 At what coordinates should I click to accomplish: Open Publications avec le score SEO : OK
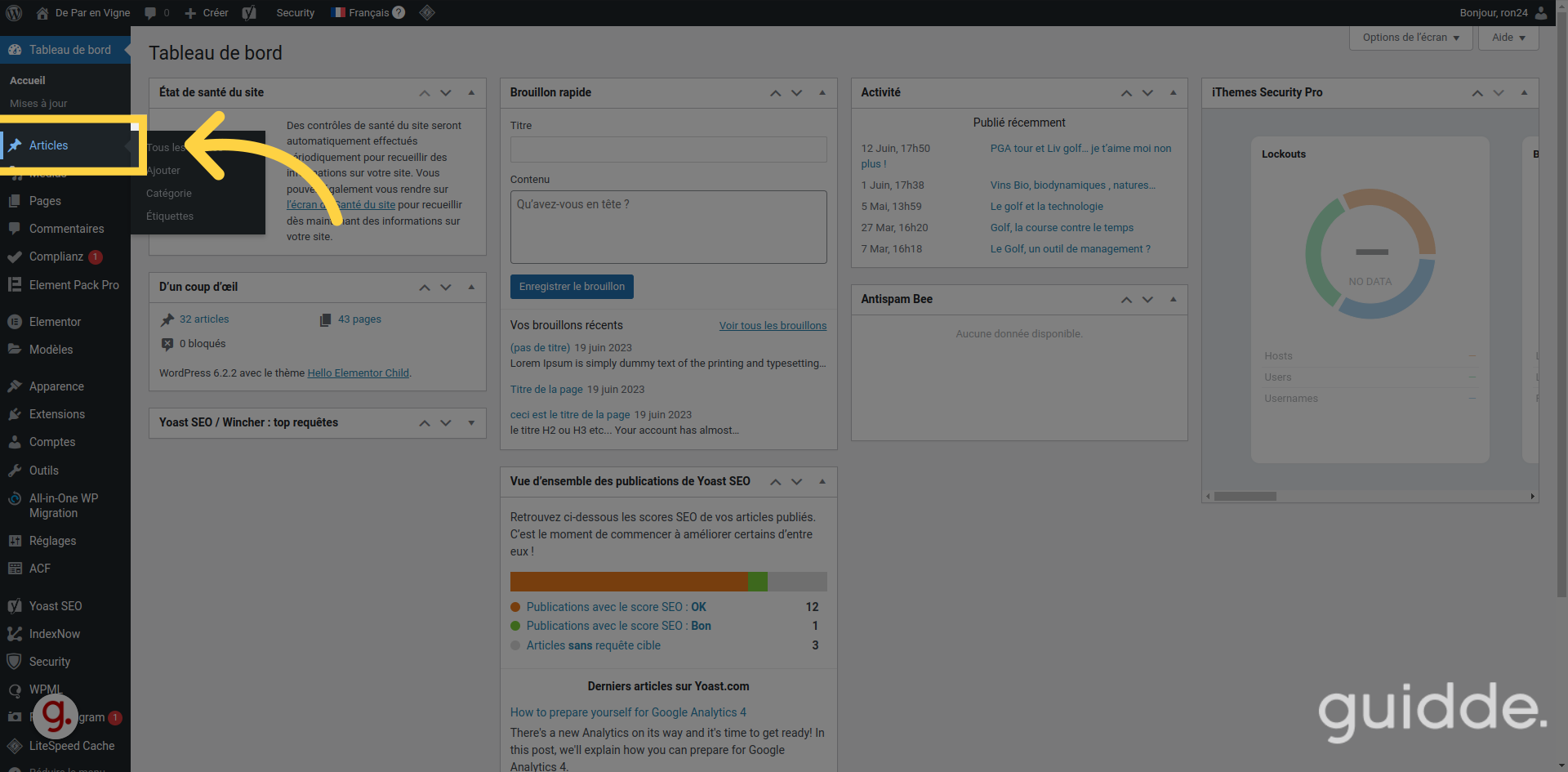click(x=616, y=608)
